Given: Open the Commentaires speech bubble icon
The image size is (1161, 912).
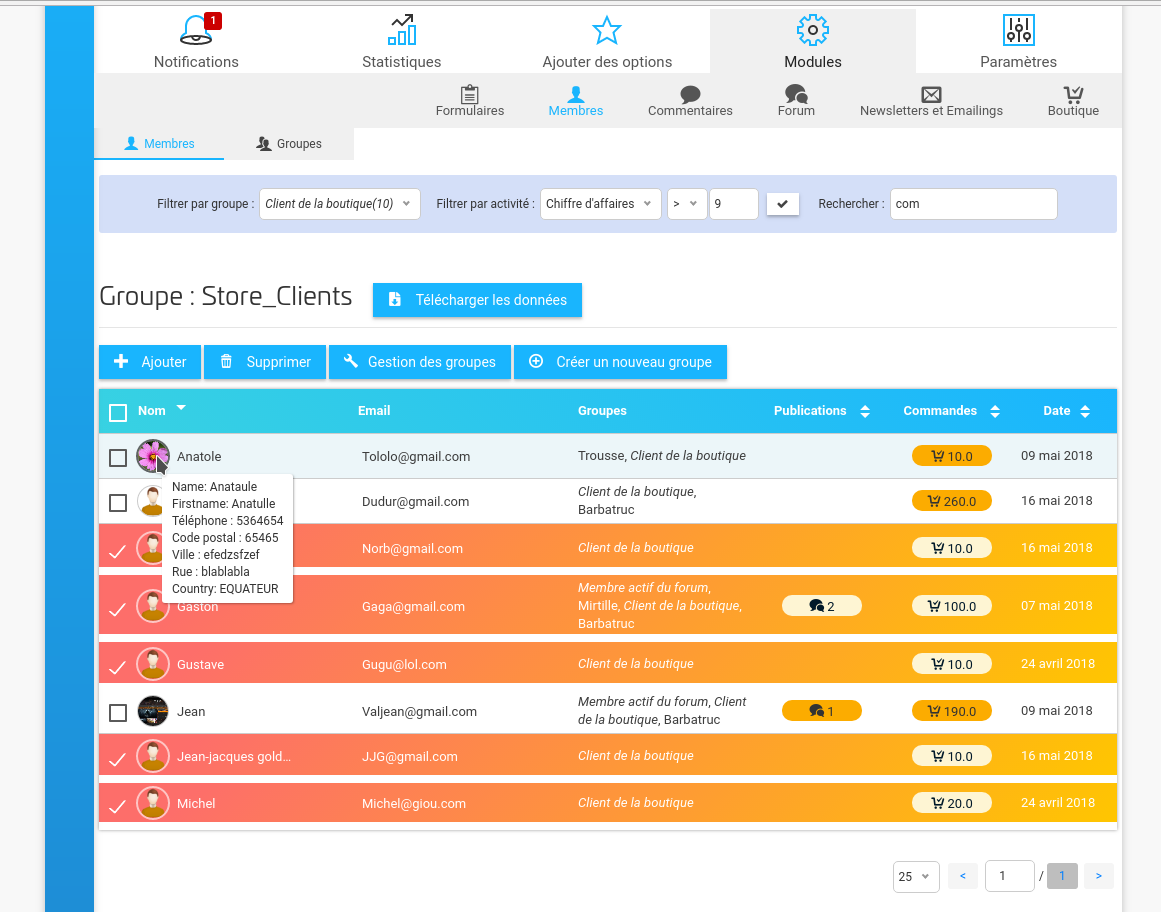Looking at the screenshot, I should [690, 94].
